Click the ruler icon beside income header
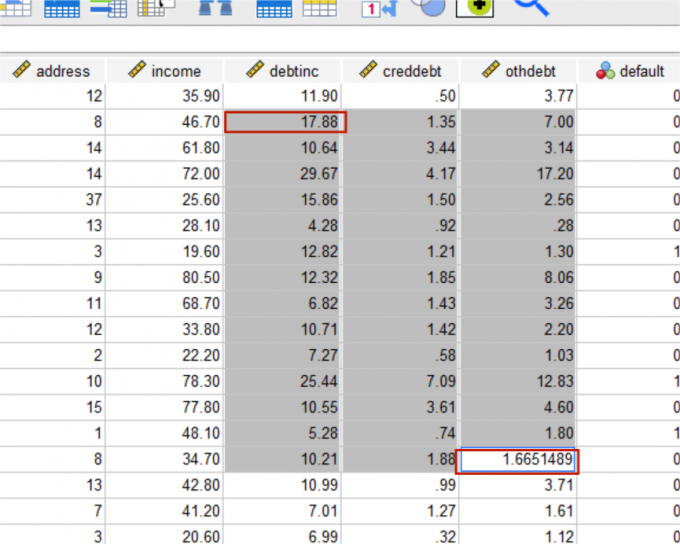This screenshot has width=680, height=544. [138, 71]
